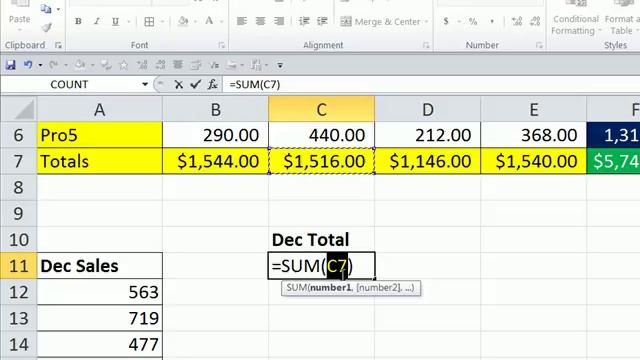Image resolution: width=640 pixels, height=360 pixels.
Task: Open the Merge & Center dropdown arrow
Action: [x=427, y=22]
